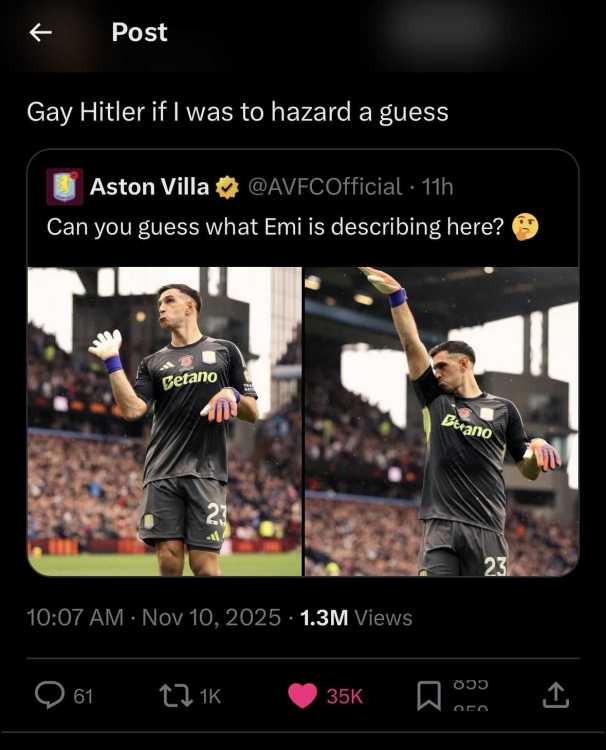The width and height of the screenshot is (606, 750).
Task: Open the left goalkeeper photo
Action: coord(165,421)
